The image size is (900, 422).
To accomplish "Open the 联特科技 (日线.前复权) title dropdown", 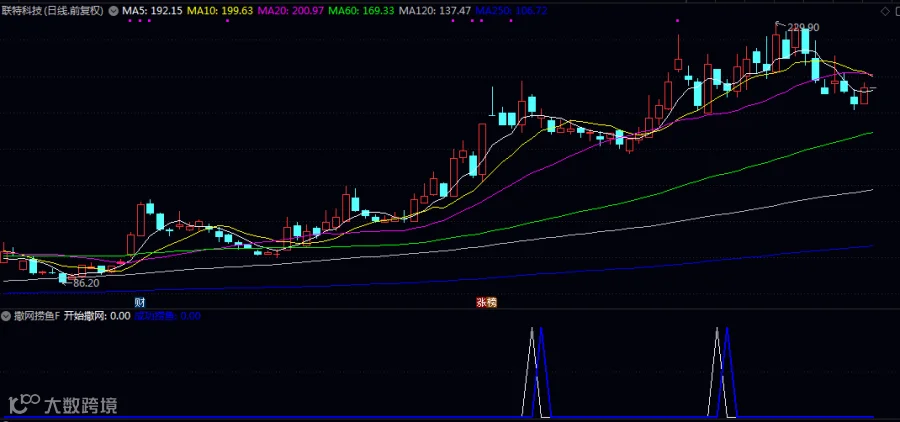I will click(52, 10).
